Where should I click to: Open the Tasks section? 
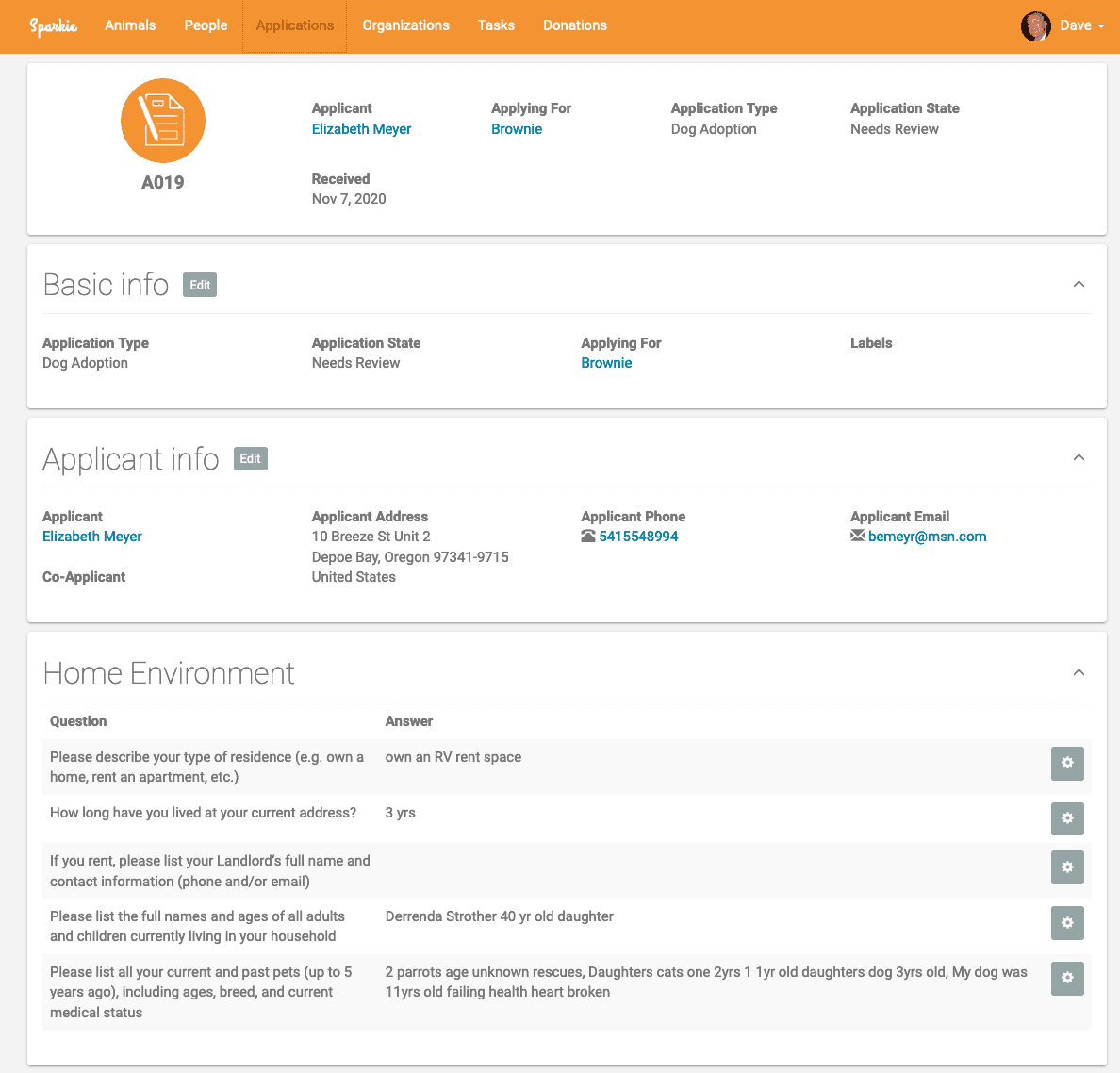[496, 25]
